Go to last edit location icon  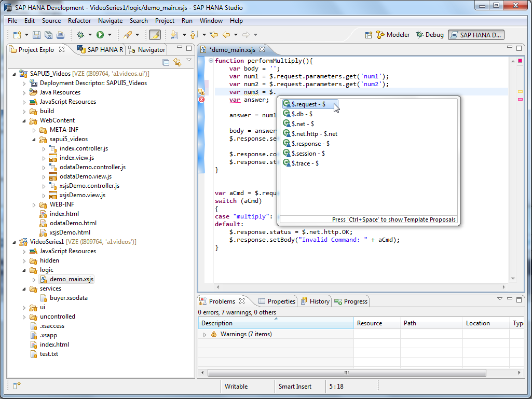pos(214,35)
